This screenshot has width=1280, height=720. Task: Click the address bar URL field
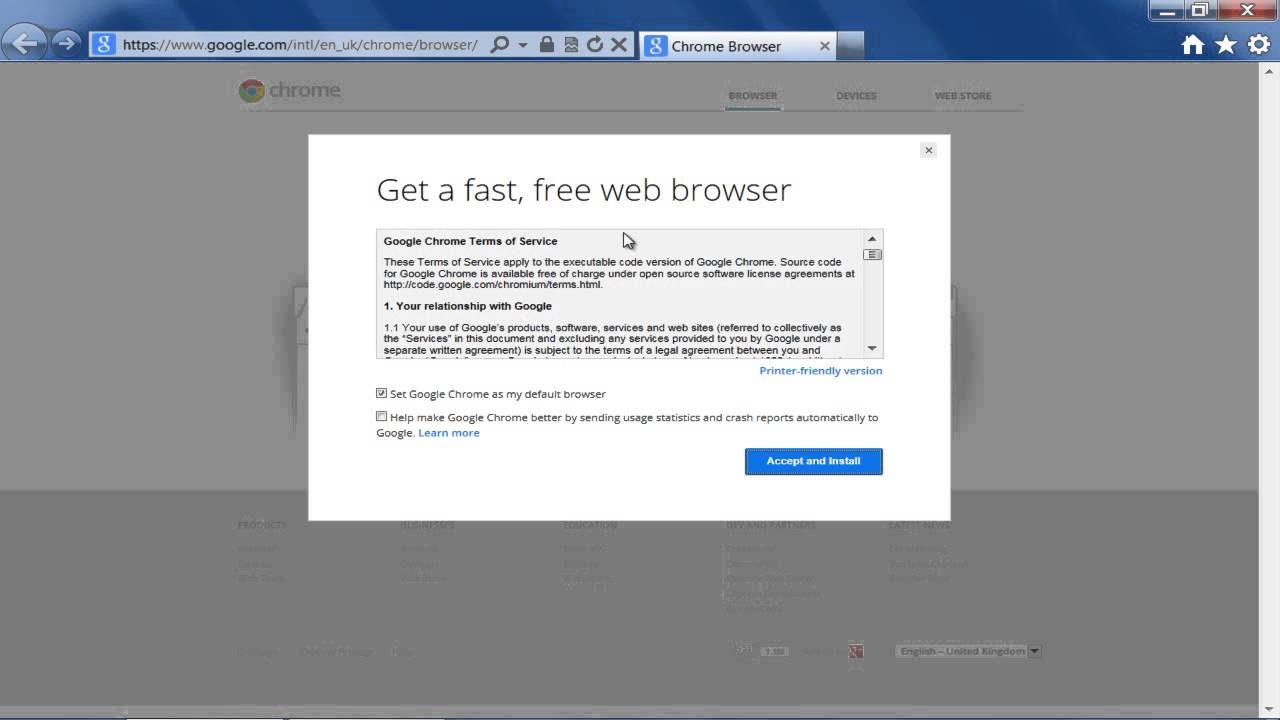300,45
